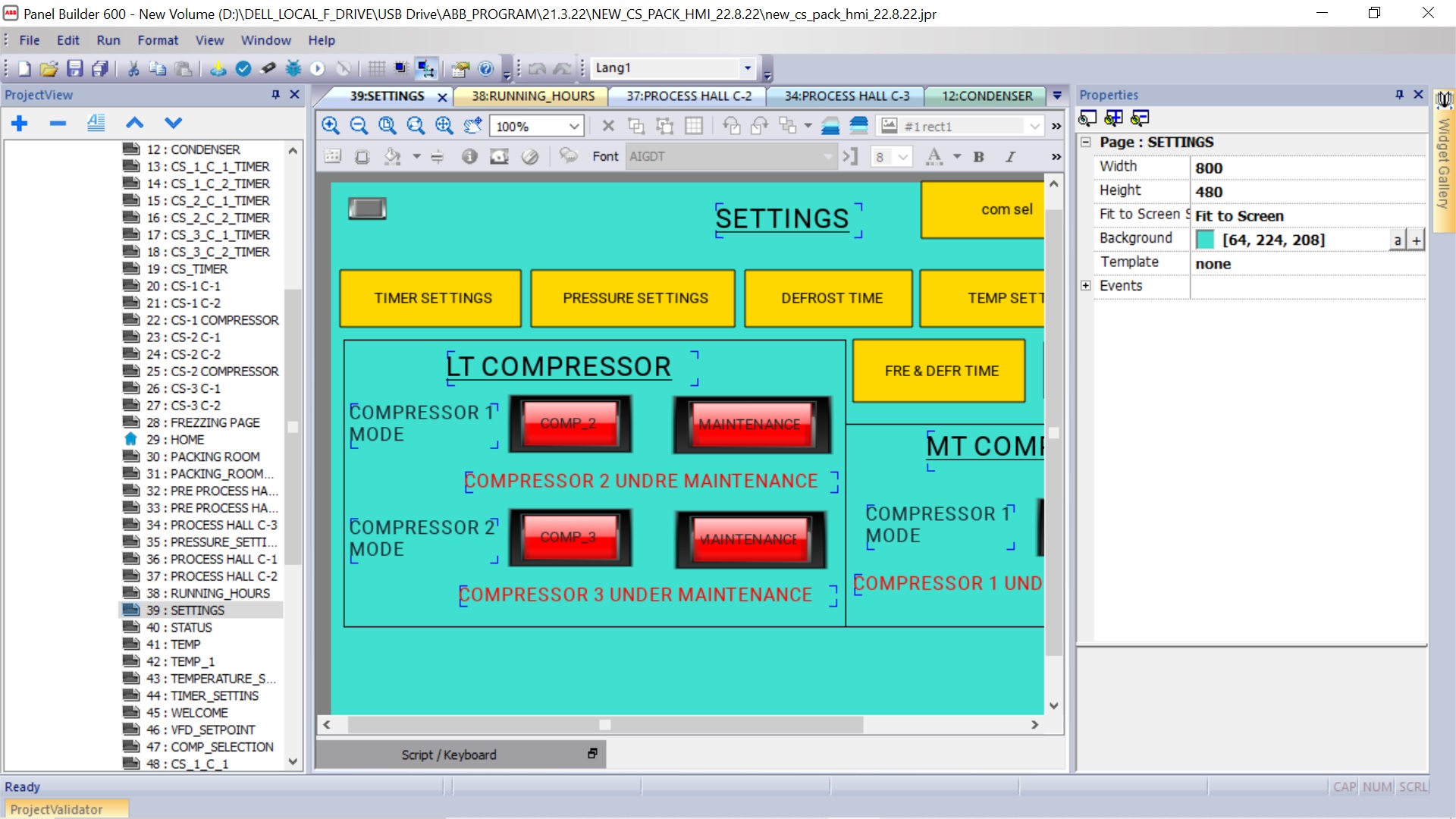
Task: Click the Background color swatch
Action: click(1205, 240)
